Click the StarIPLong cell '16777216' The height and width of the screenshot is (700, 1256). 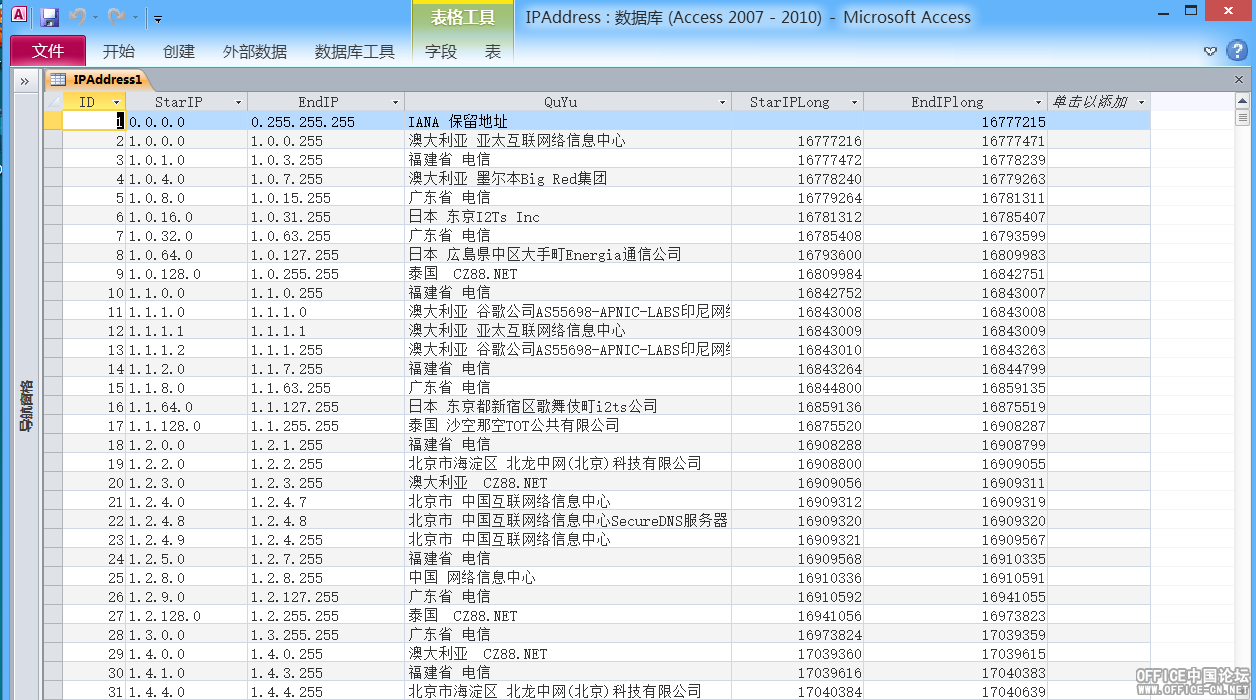[x=797, y=140]
